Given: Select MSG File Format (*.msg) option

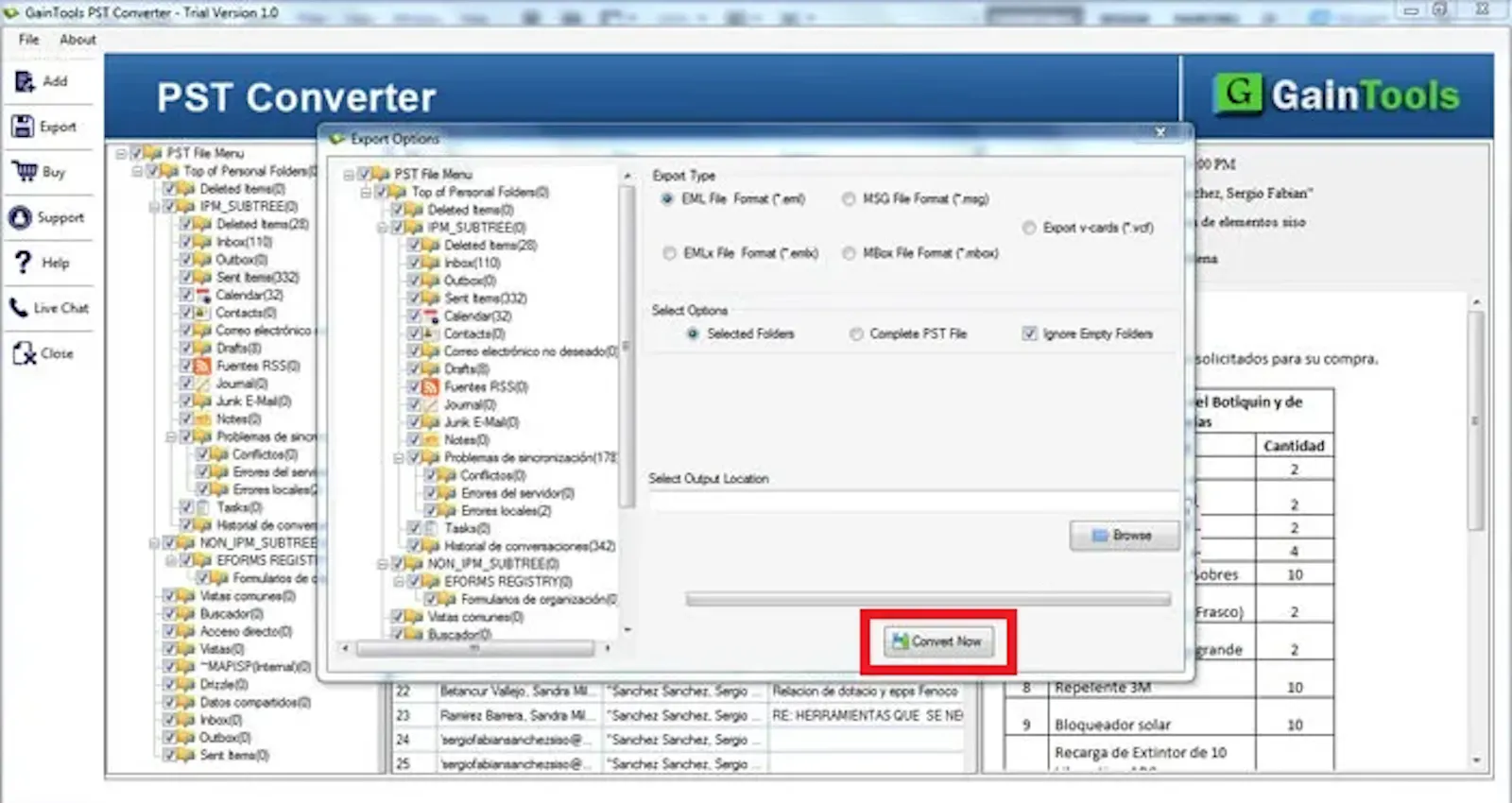Looking at the screenshot, I should 849,198.
